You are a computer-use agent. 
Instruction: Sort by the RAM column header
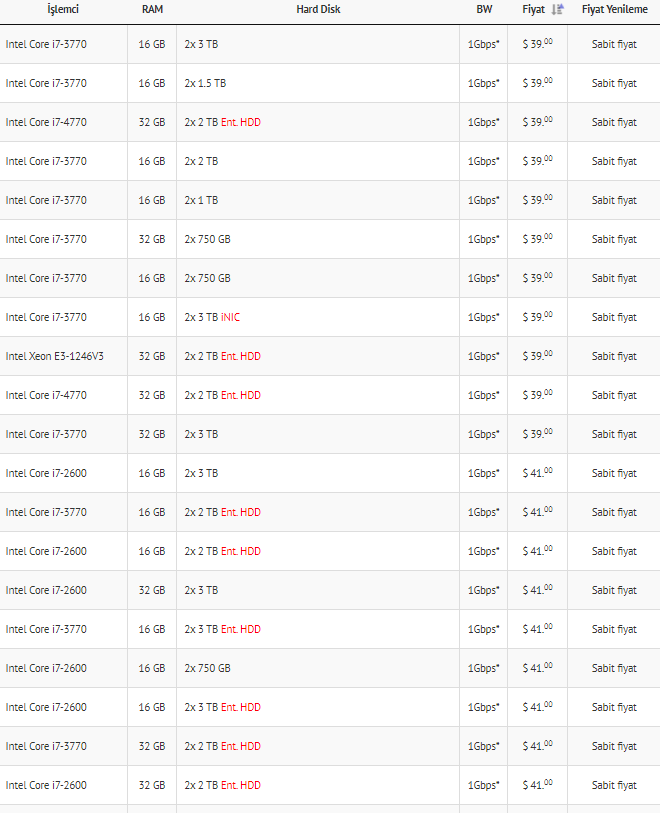(152, 9)
